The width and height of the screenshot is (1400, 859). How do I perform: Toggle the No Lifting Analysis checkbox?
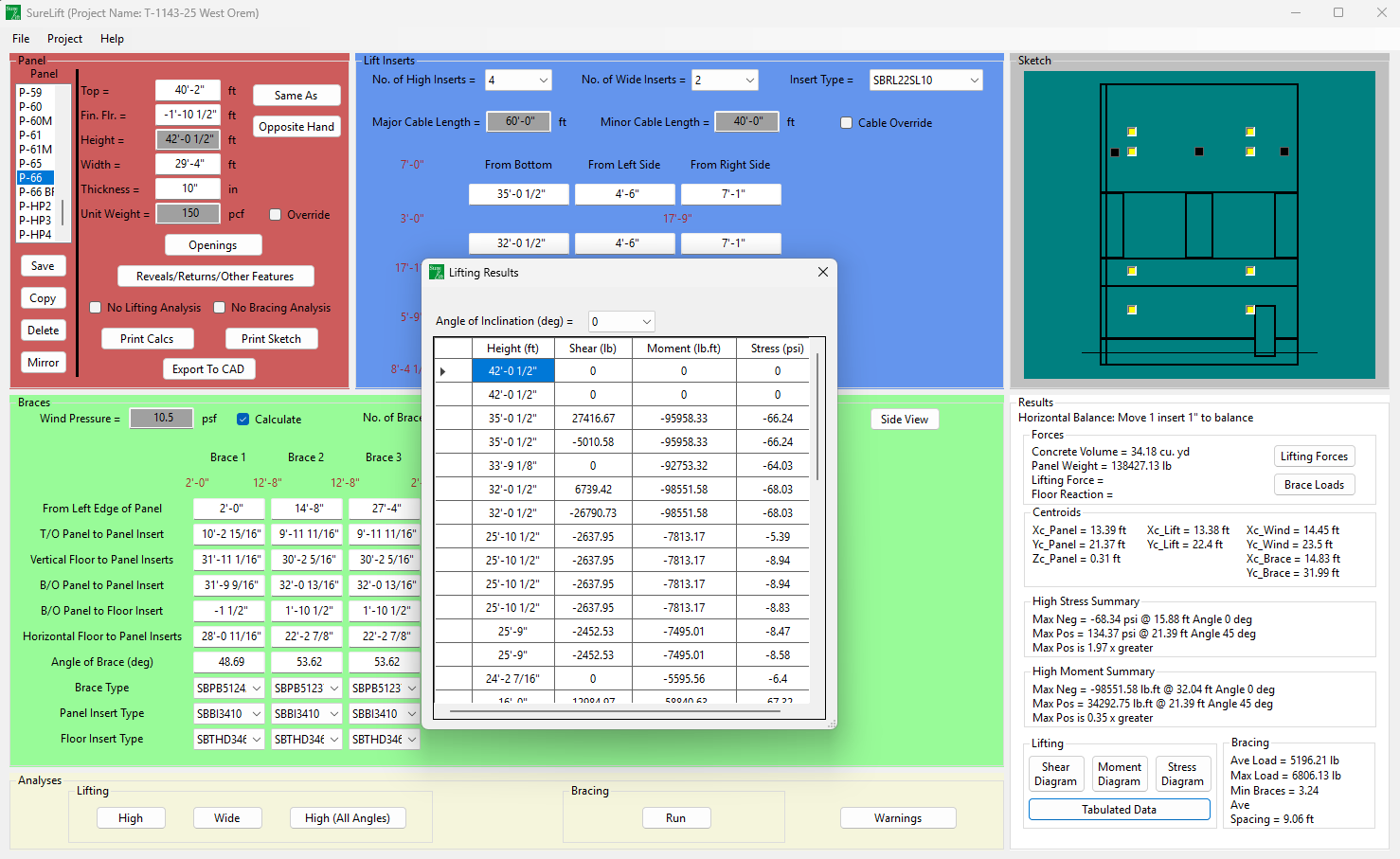tap(96, 308)
